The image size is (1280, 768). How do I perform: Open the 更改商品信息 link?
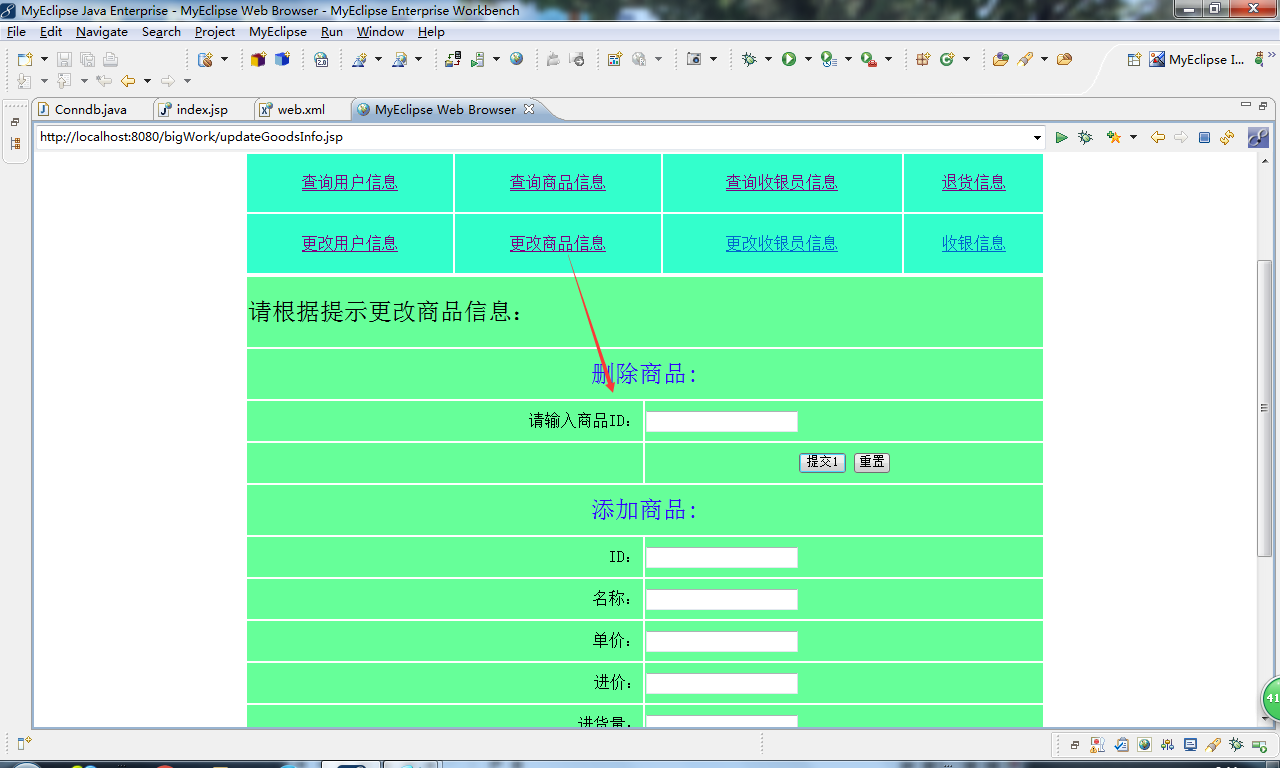point(558,243)
